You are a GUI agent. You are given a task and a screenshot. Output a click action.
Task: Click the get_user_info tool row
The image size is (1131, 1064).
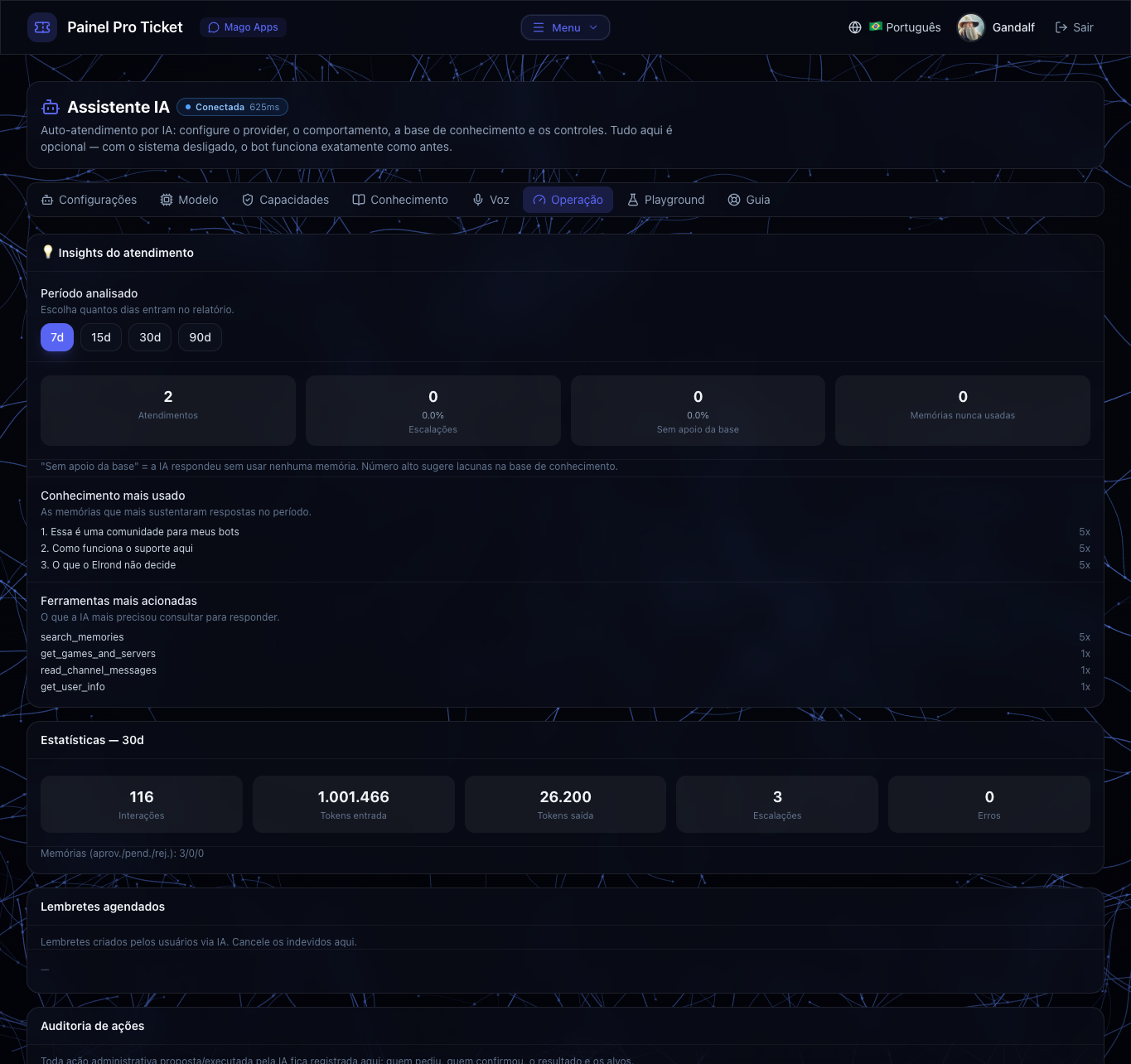point(565,687)
